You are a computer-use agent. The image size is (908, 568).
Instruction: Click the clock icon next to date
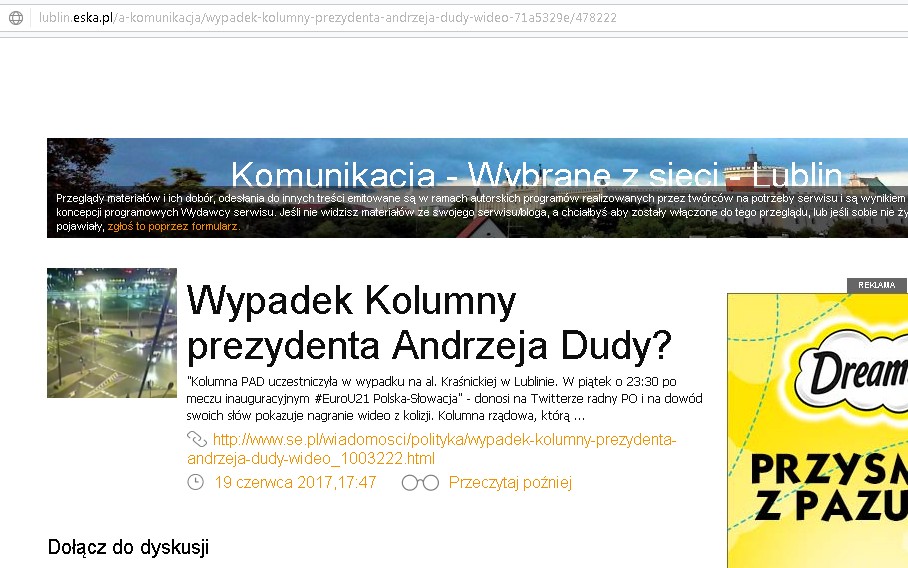click(196, 482)
